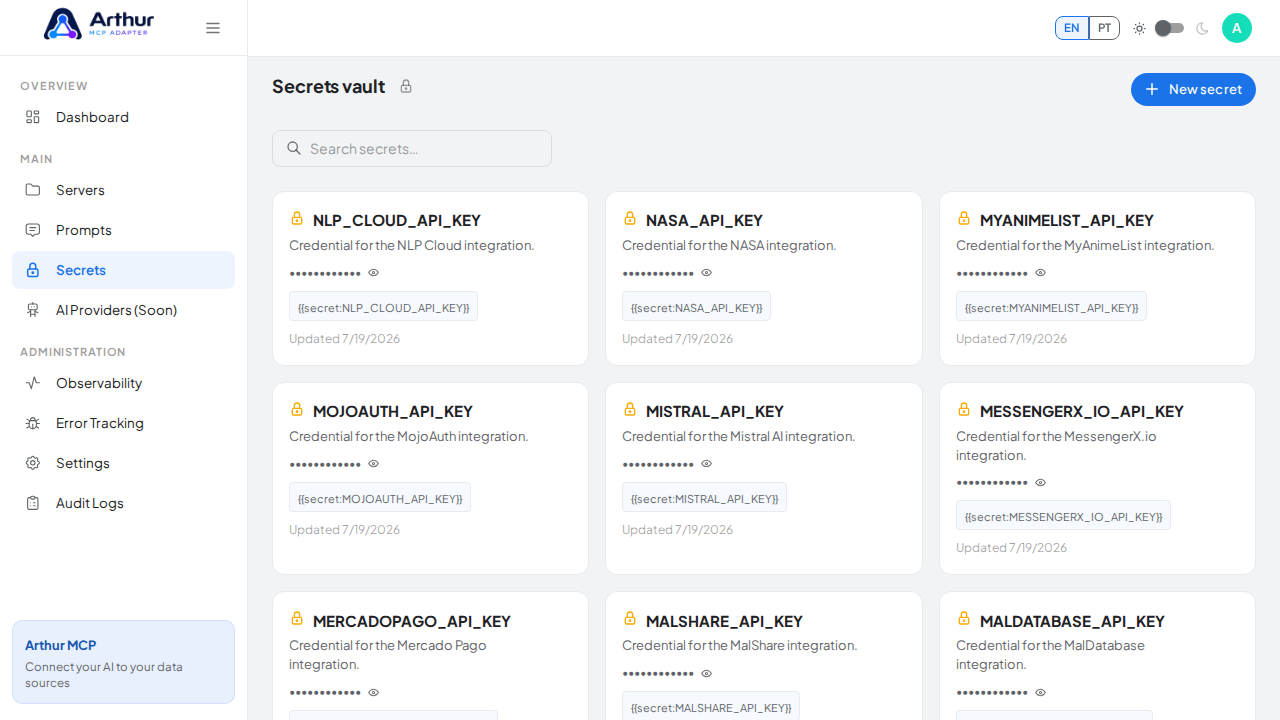1280x720 pixels.
Task: Open the MERCADOPAGO_API_KEY card title
Action: pyautogui.click(x=412, y=621)
